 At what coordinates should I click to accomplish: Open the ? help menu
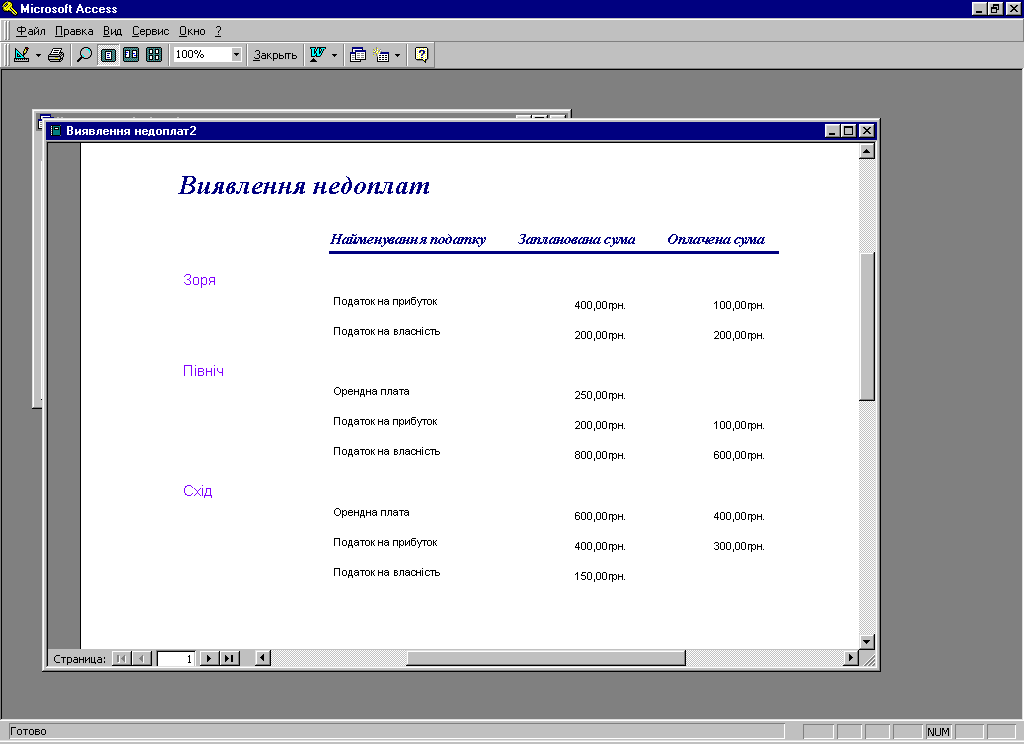pos(218,31)
